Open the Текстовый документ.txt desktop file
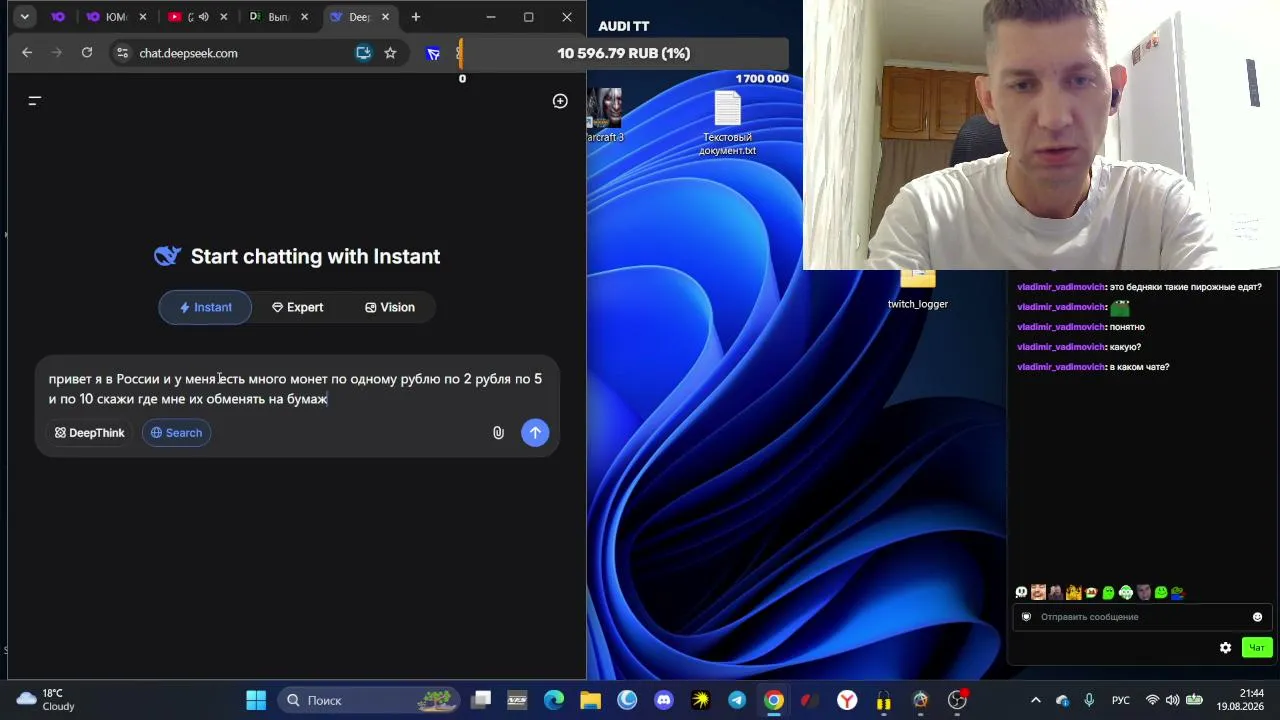The image size is (1280, 720). (x=727, y=124)
